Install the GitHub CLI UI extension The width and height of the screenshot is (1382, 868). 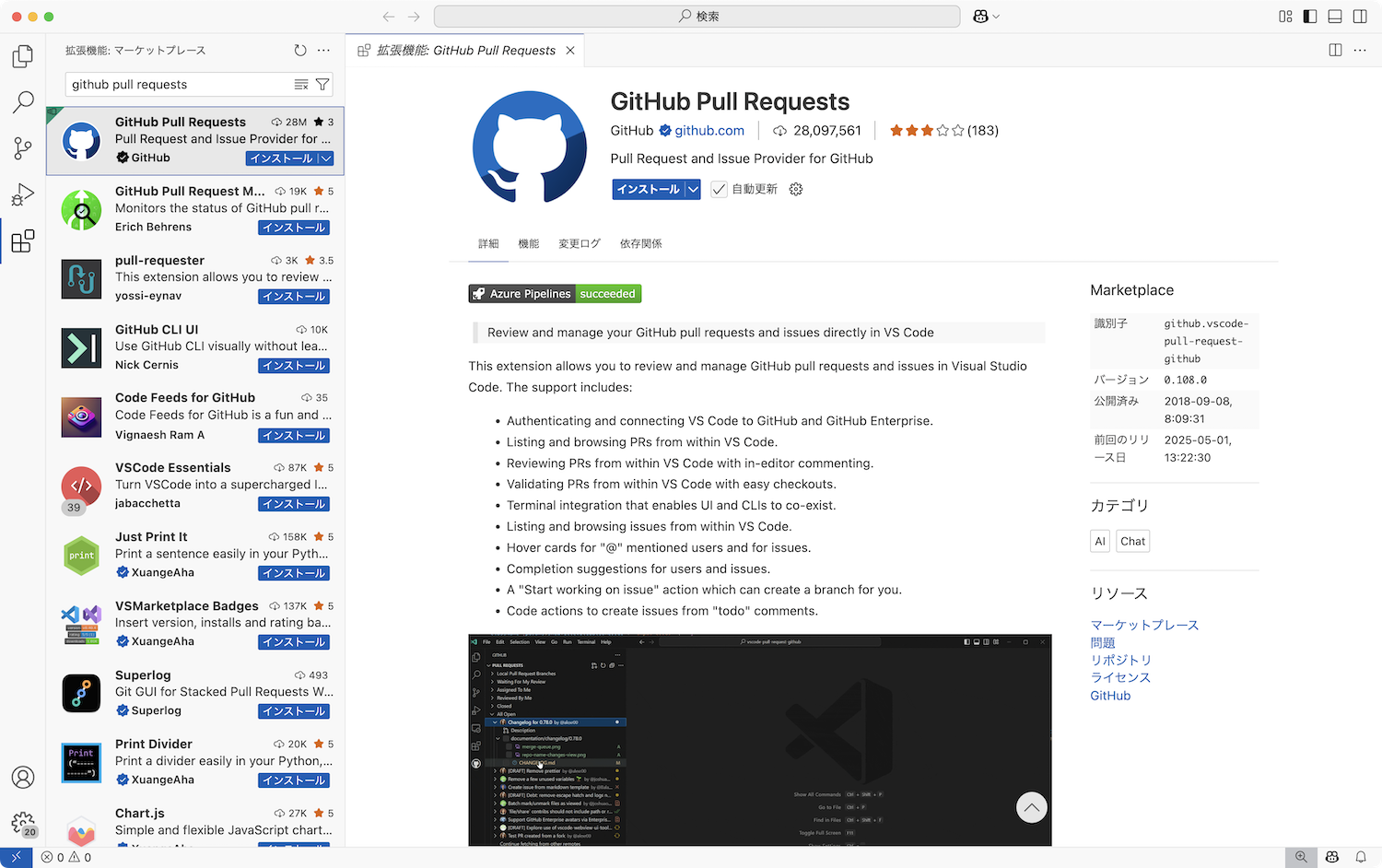click(x=295, y=366)
